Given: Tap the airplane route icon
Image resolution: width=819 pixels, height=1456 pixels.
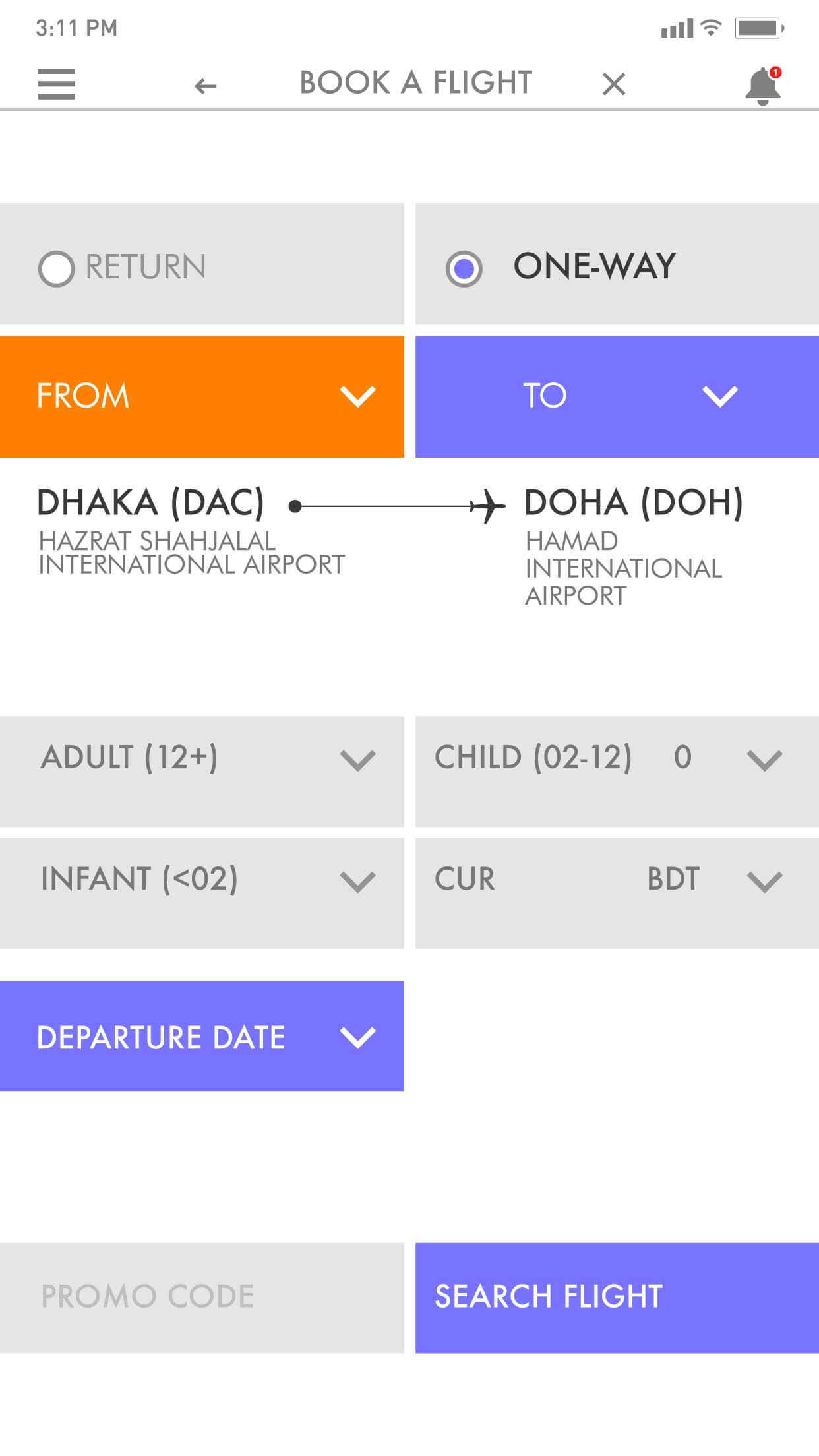Looking at the screenshot, I should click(487, 506).
